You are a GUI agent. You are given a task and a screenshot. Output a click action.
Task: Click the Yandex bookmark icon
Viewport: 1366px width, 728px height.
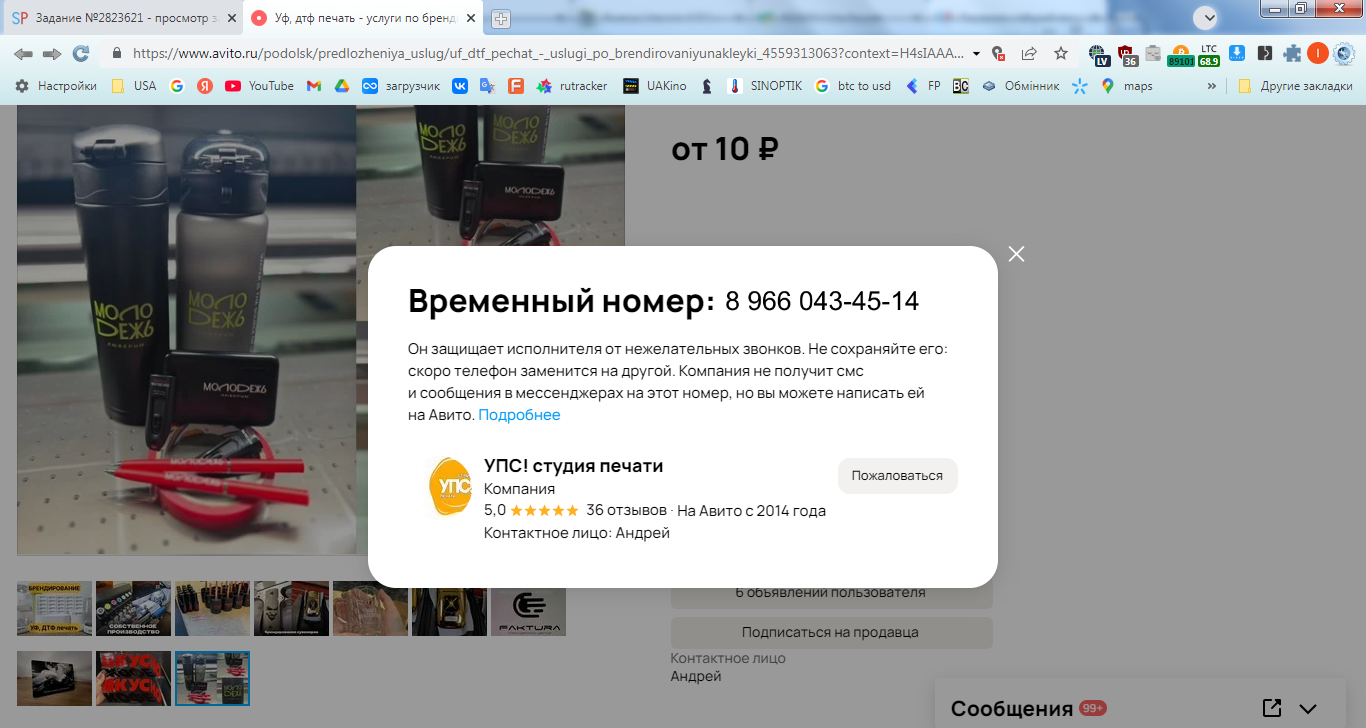204,86
